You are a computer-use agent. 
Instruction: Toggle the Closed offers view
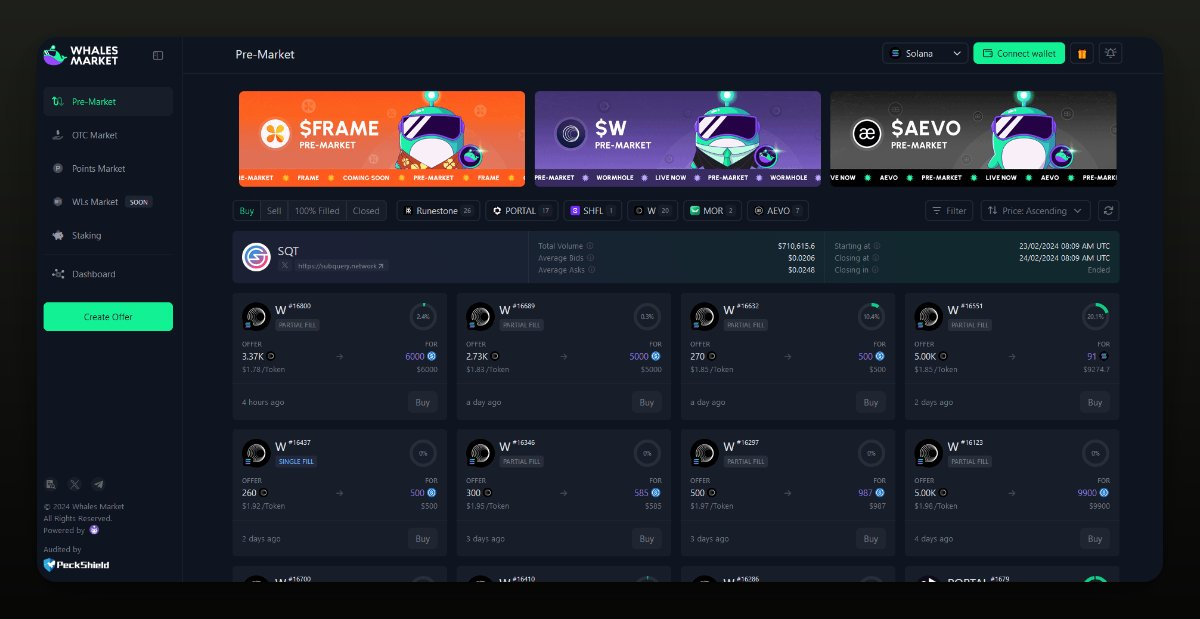[366, 211]
